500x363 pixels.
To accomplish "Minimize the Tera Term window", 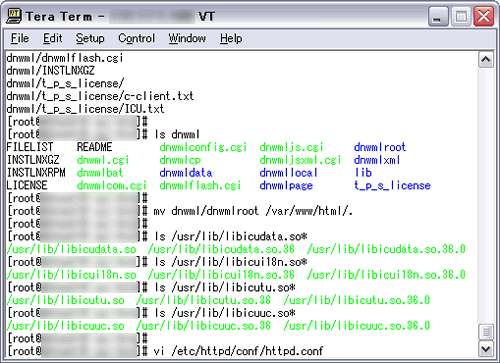I will coord(438,16).
